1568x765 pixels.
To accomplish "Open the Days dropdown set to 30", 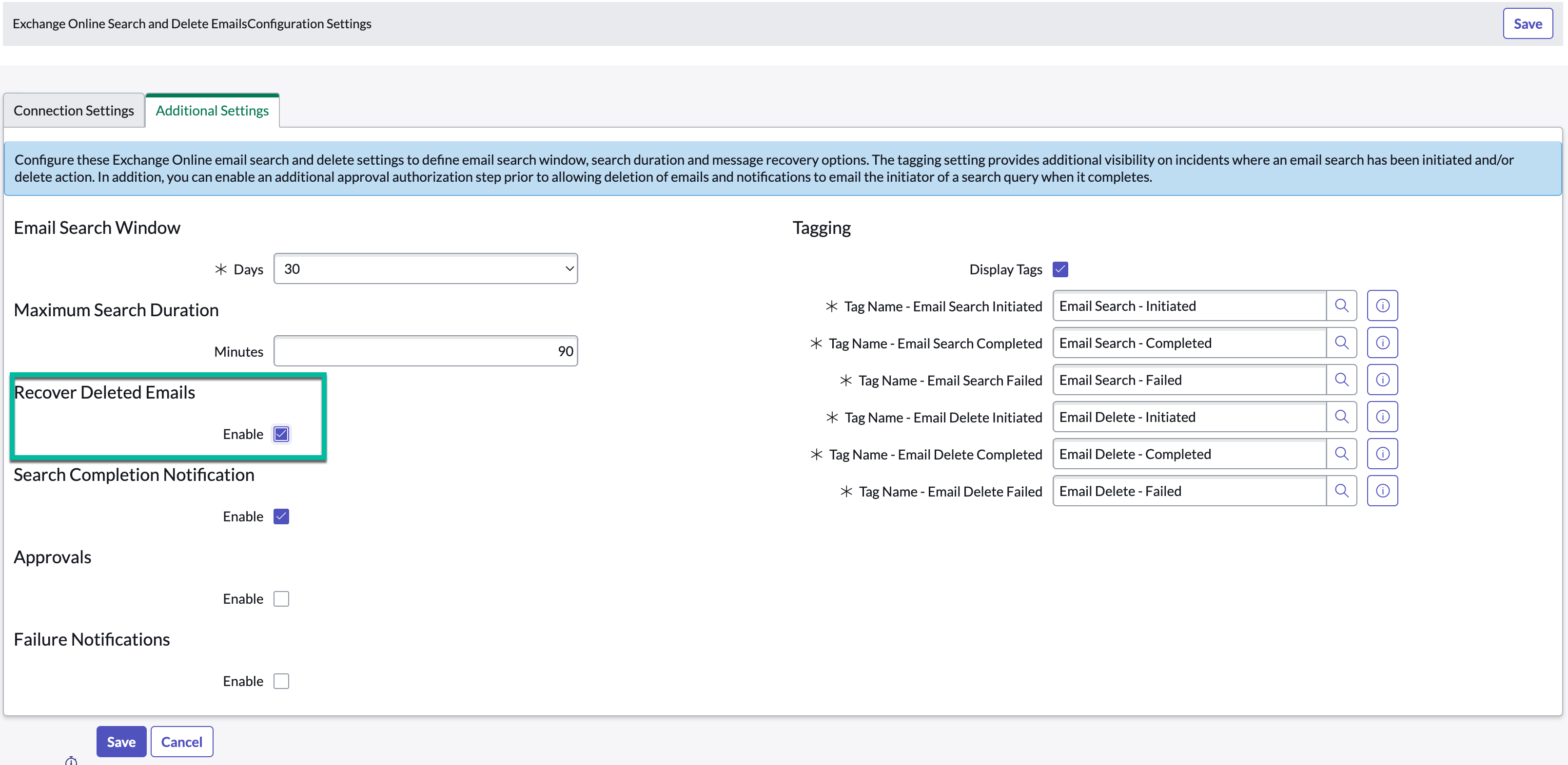I will coord(426,269).
